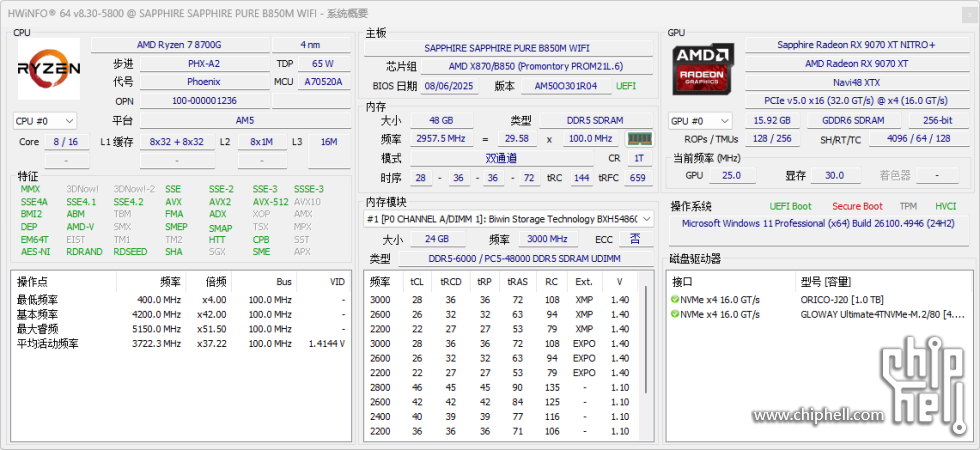Click the memory timings table scrollbar

(646, 341)
